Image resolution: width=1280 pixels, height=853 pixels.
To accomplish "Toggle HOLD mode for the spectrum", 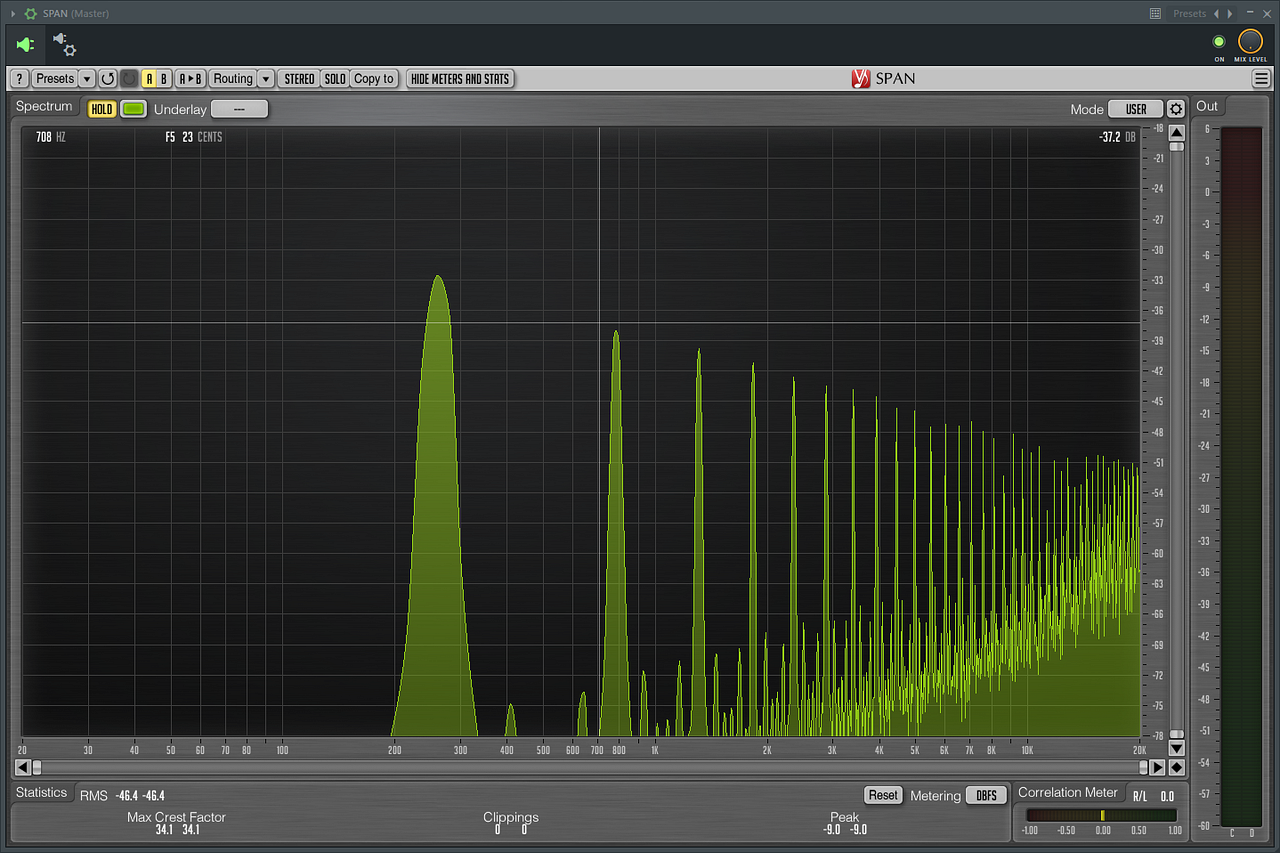I will pos(100,109).
